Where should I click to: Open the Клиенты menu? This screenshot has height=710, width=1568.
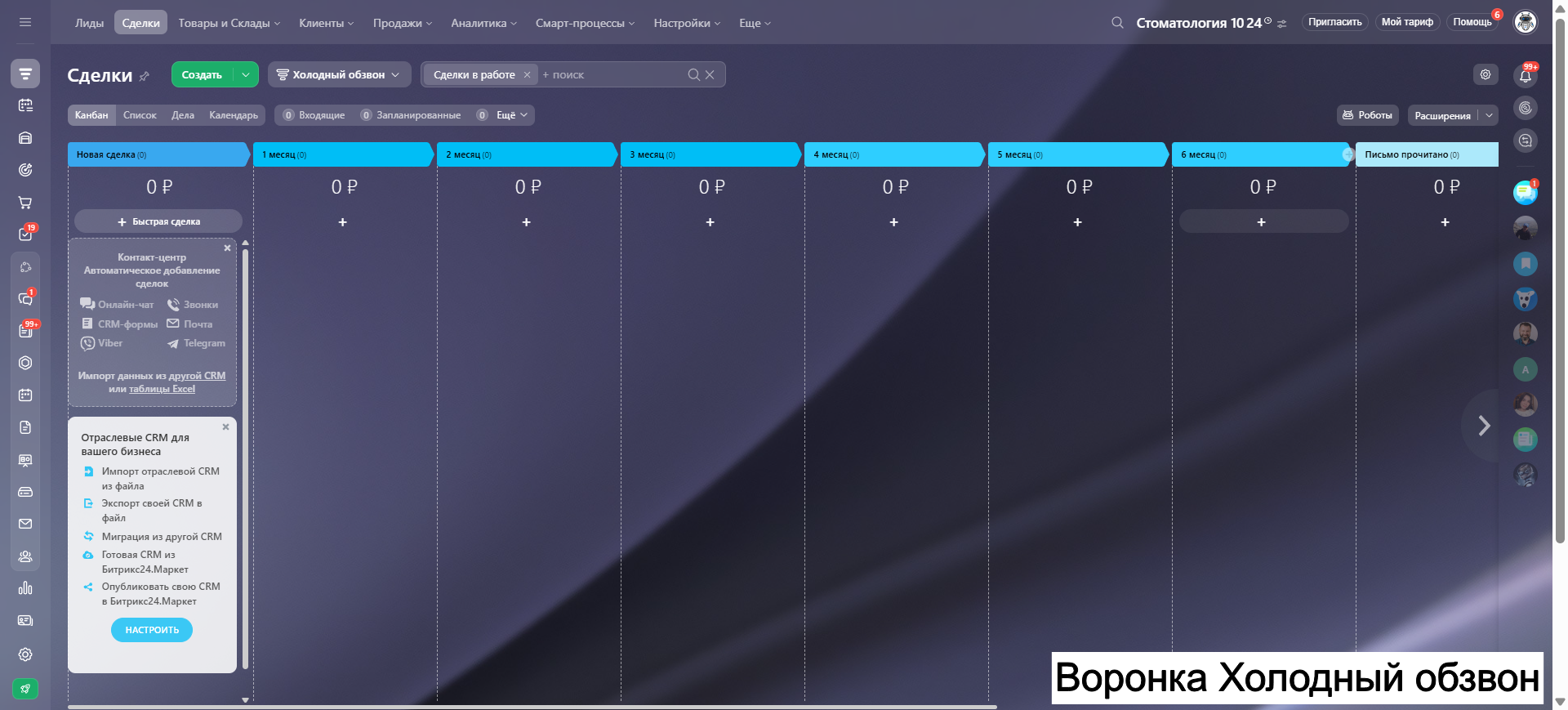pos(327,23)
